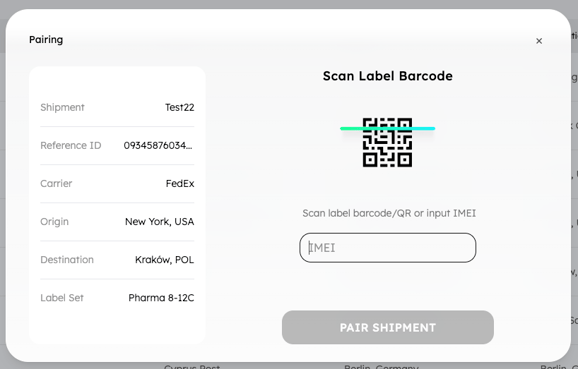Click the Destination field label

coord(67,260)
